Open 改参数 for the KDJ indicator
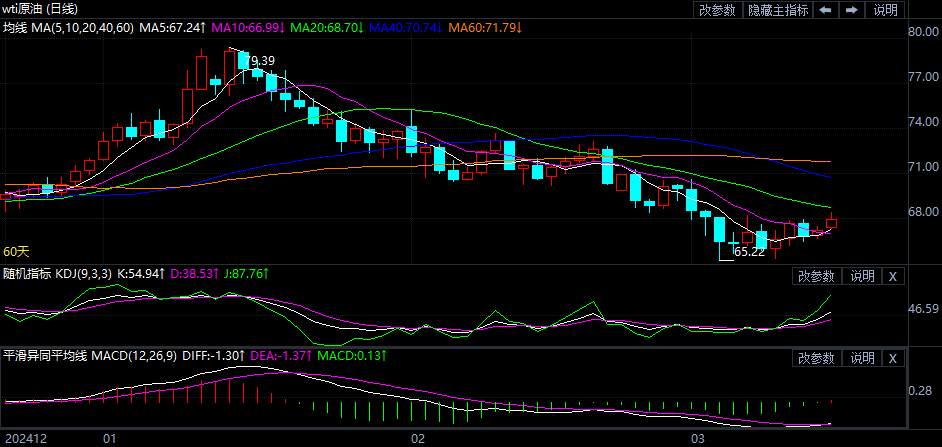The width and height of the screenshot is (942, 447). [x=817, y=276]
